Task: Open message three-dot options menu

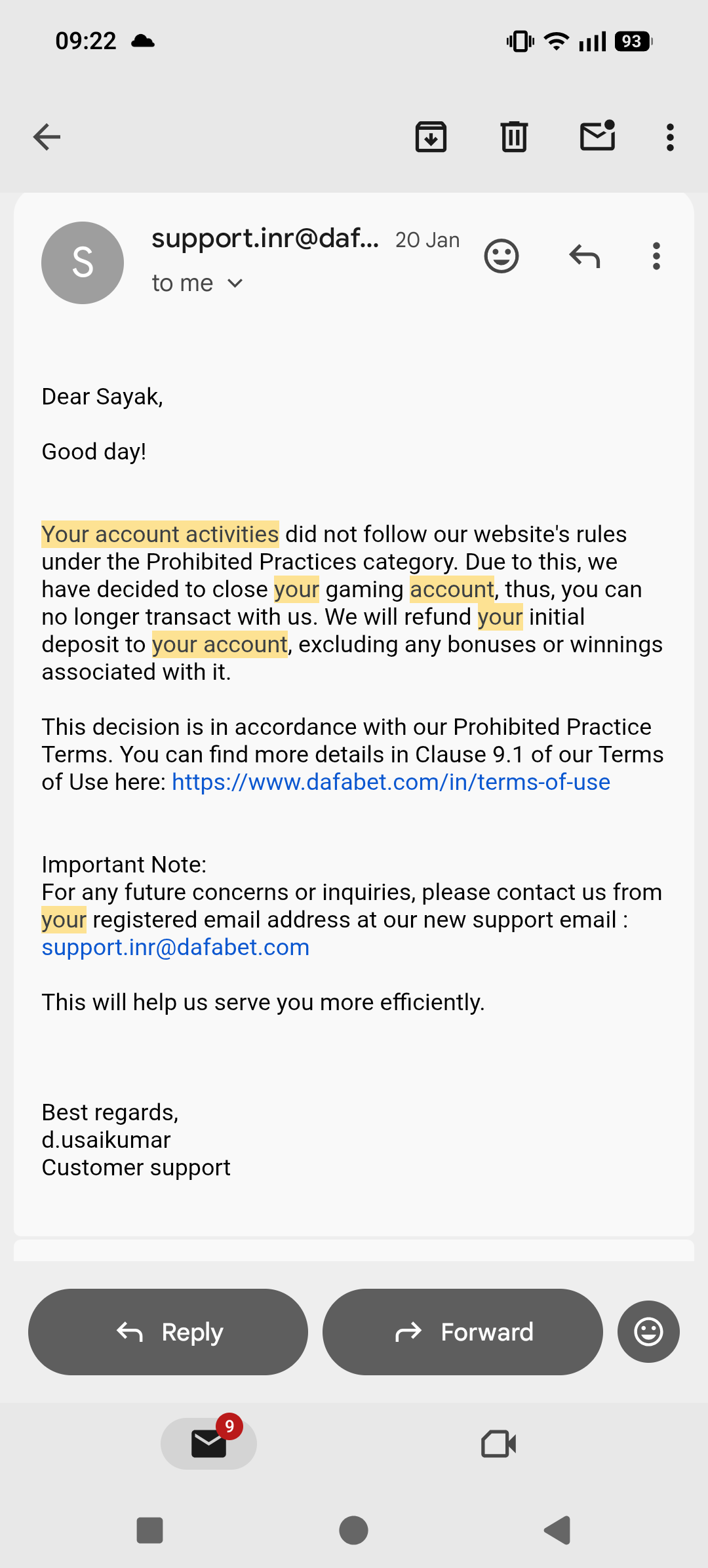Action: 656,256
